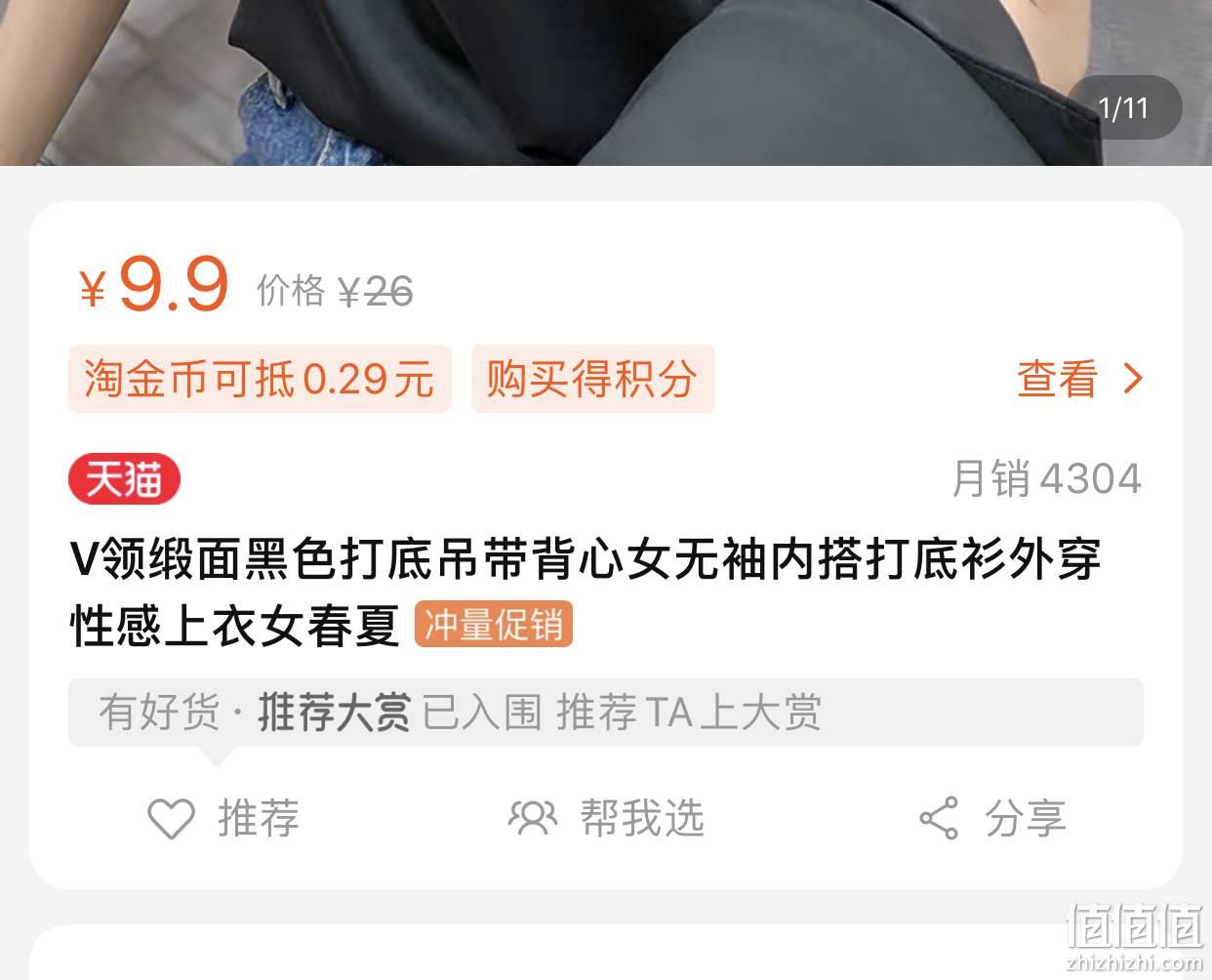Tap the 天猫 Tmall badge
Screen dimensions: 1212x980
click(124, 479)
